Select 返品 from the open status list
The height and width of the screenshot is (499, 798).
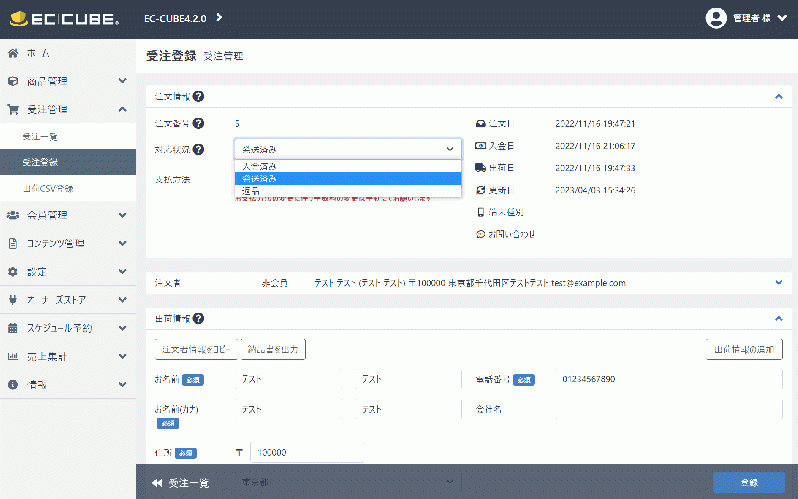348,191
